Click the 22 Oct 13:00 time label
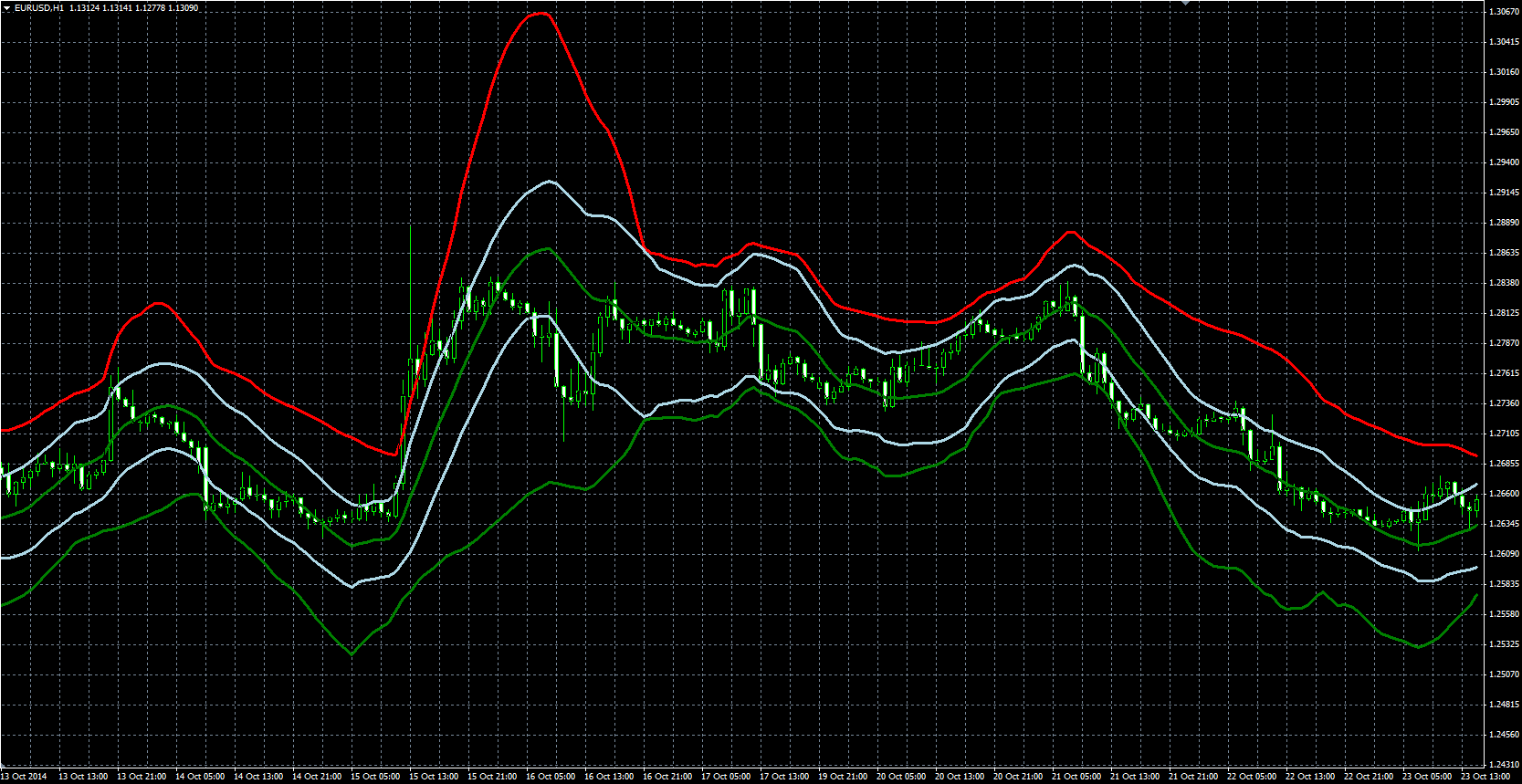The width and height of the screenshot is (1522, 784). 1310,777
